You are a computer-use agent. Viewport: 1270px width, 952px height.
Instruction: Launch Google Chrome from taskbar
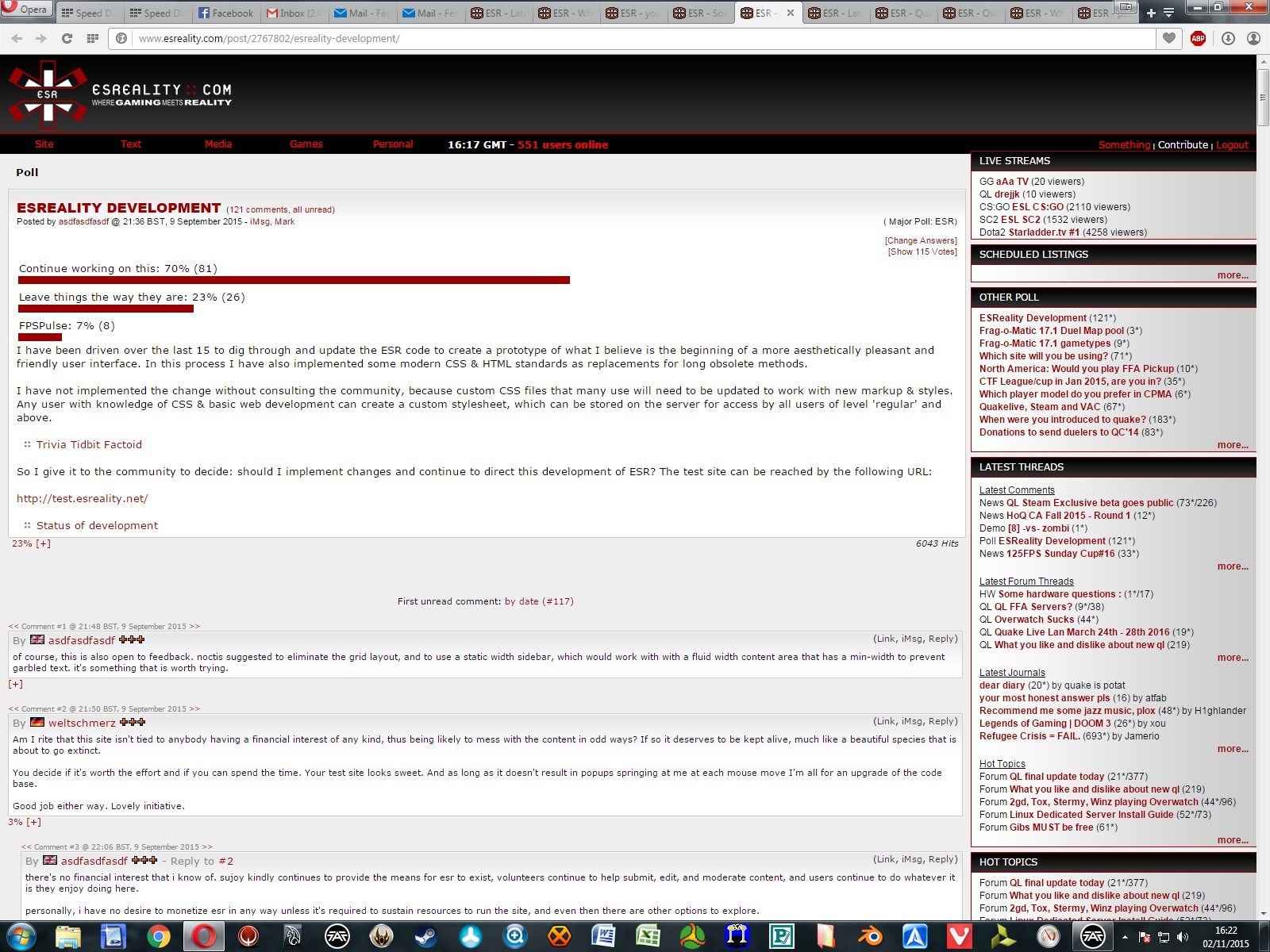pos(158,937)
